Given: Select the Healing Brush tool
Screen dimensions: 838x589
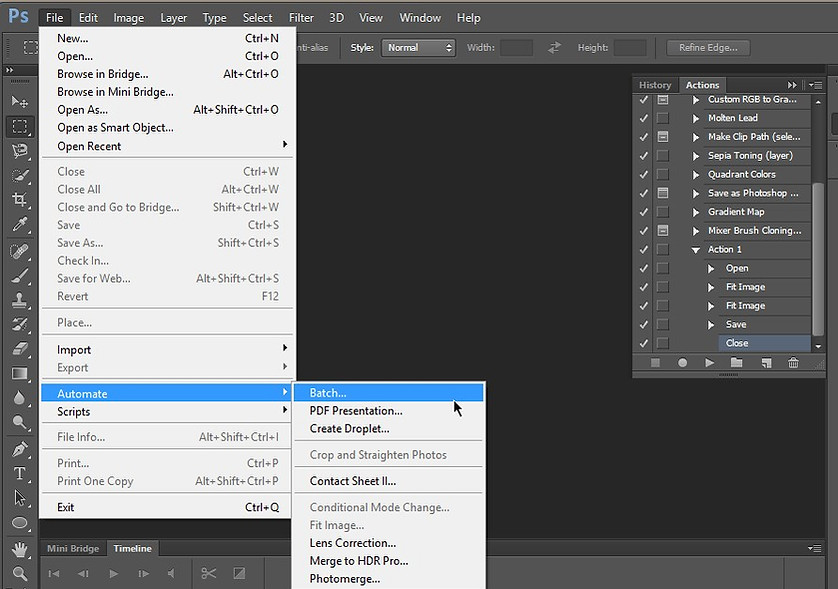Looking at the screenshot, I should [20, 251].
